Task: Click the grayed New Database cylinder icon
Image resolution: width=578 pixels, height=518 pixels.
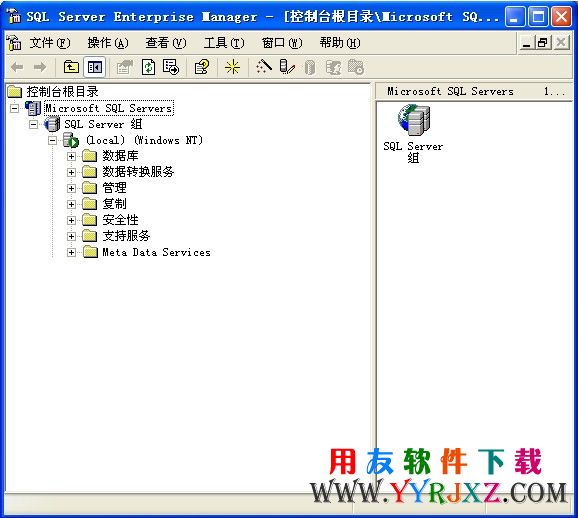Action: pyautogui.click(x=310, y=68)
